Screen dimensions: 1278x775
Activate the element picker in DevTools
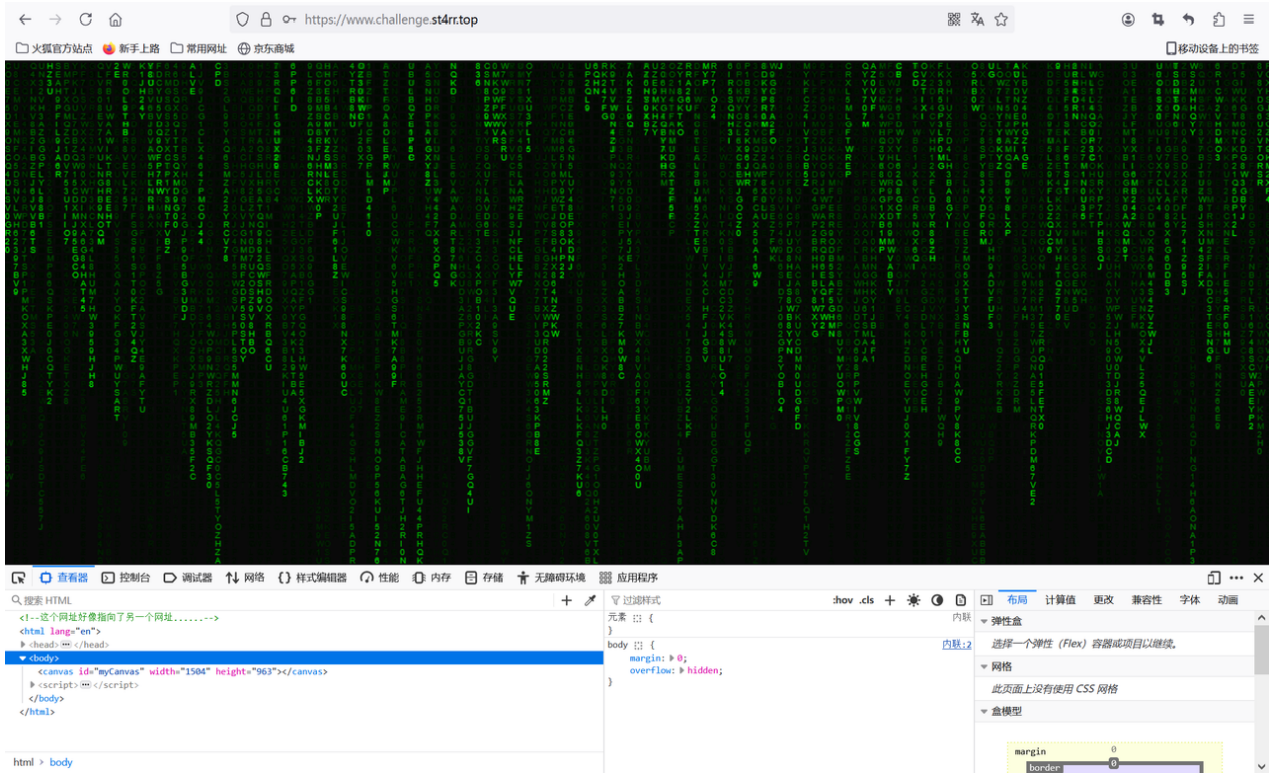18,578
